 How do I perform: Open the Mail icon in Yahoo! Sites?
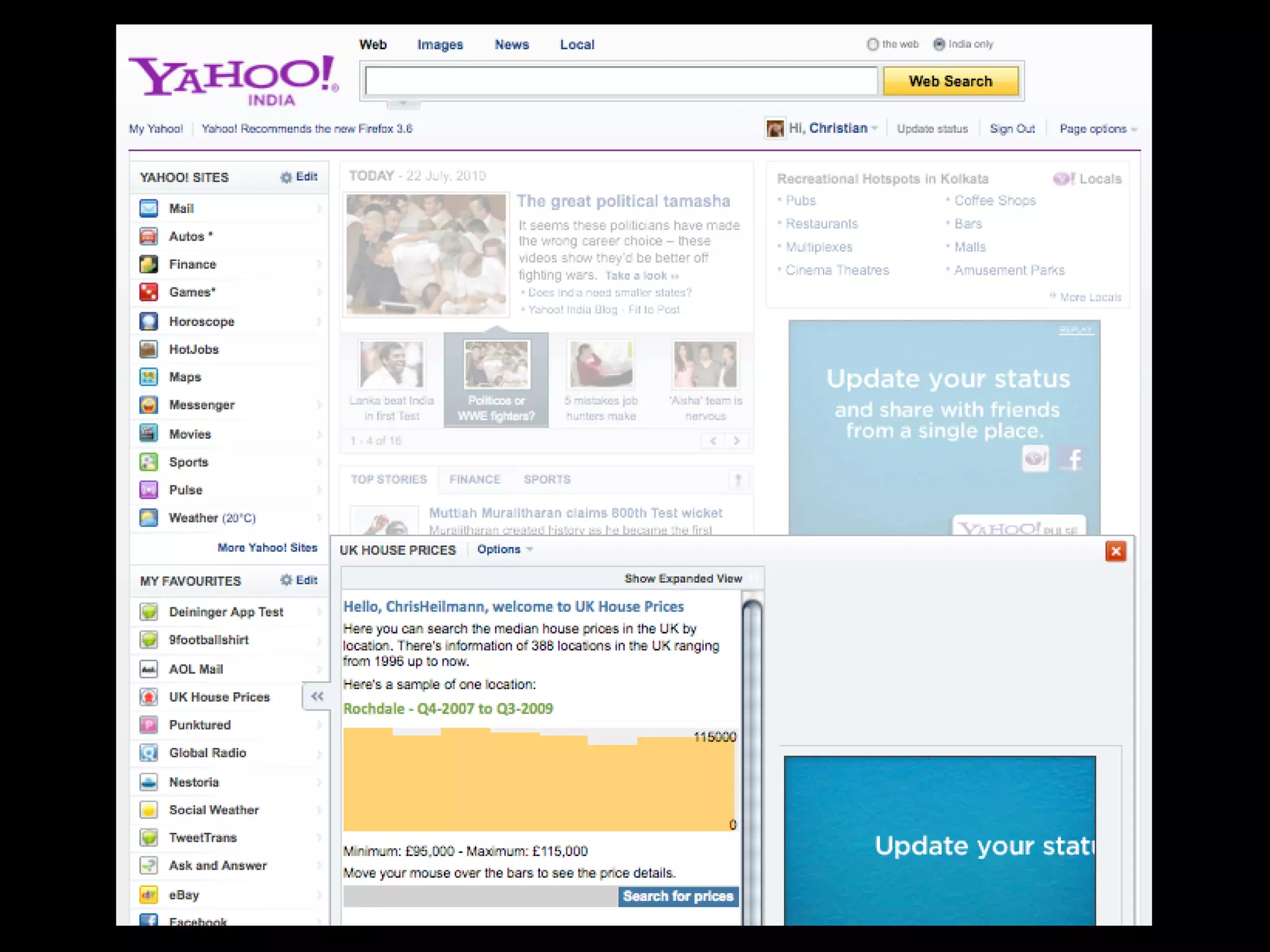coord(149,208)
